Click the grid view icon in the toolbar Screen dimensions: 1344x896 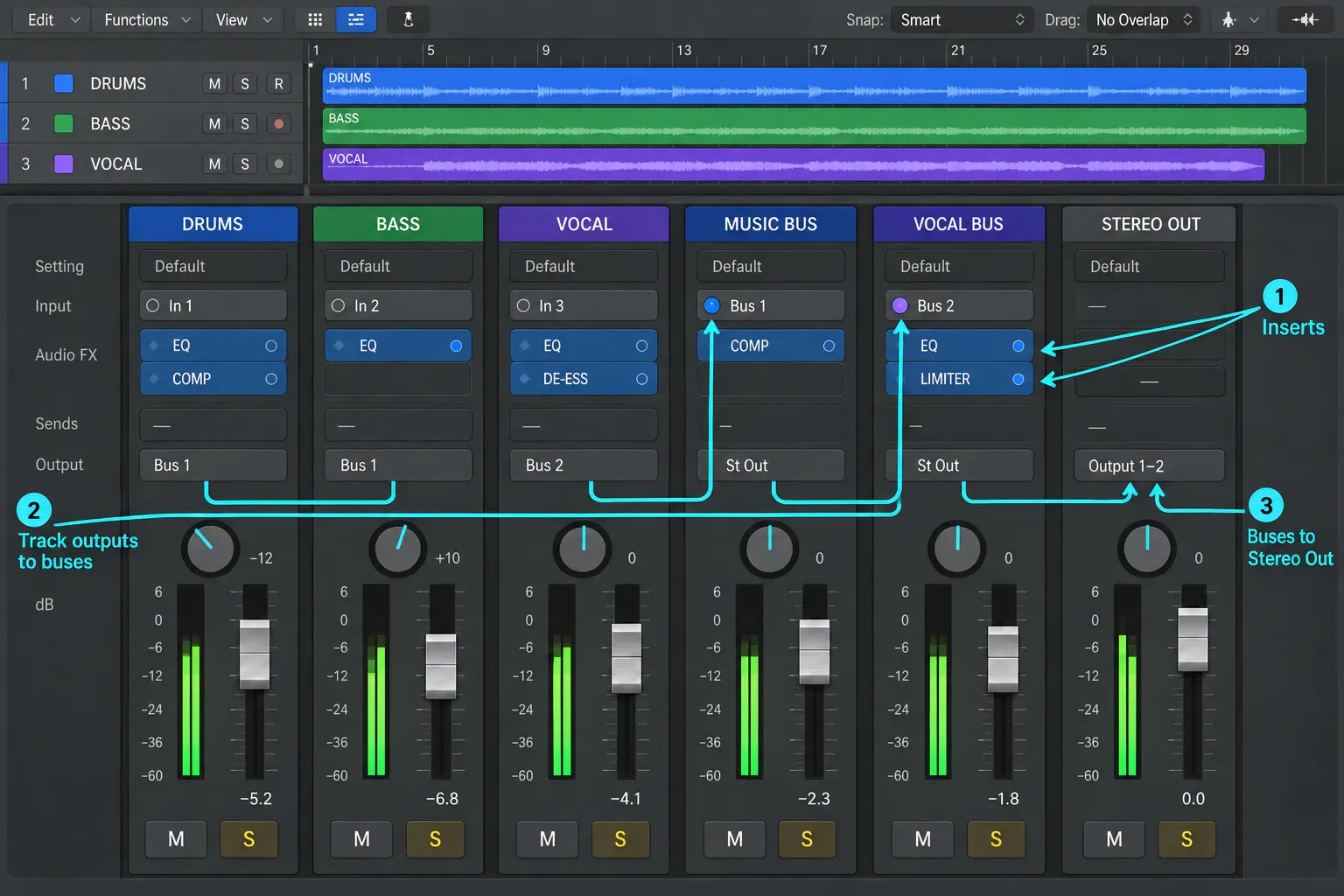[x=315, y=19]
